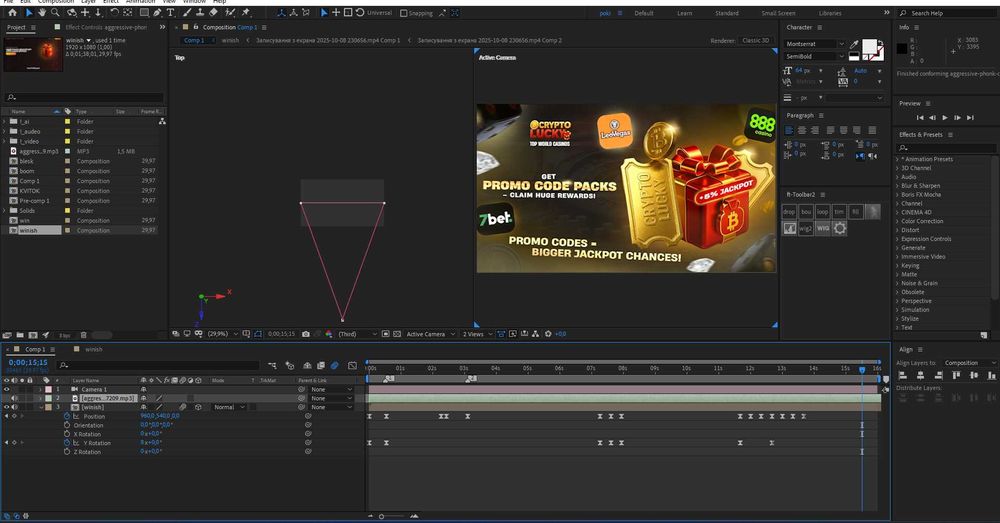Take a snapshot with the camera icon
This screenshot has height=523, width=1000.
pos(305,334)
